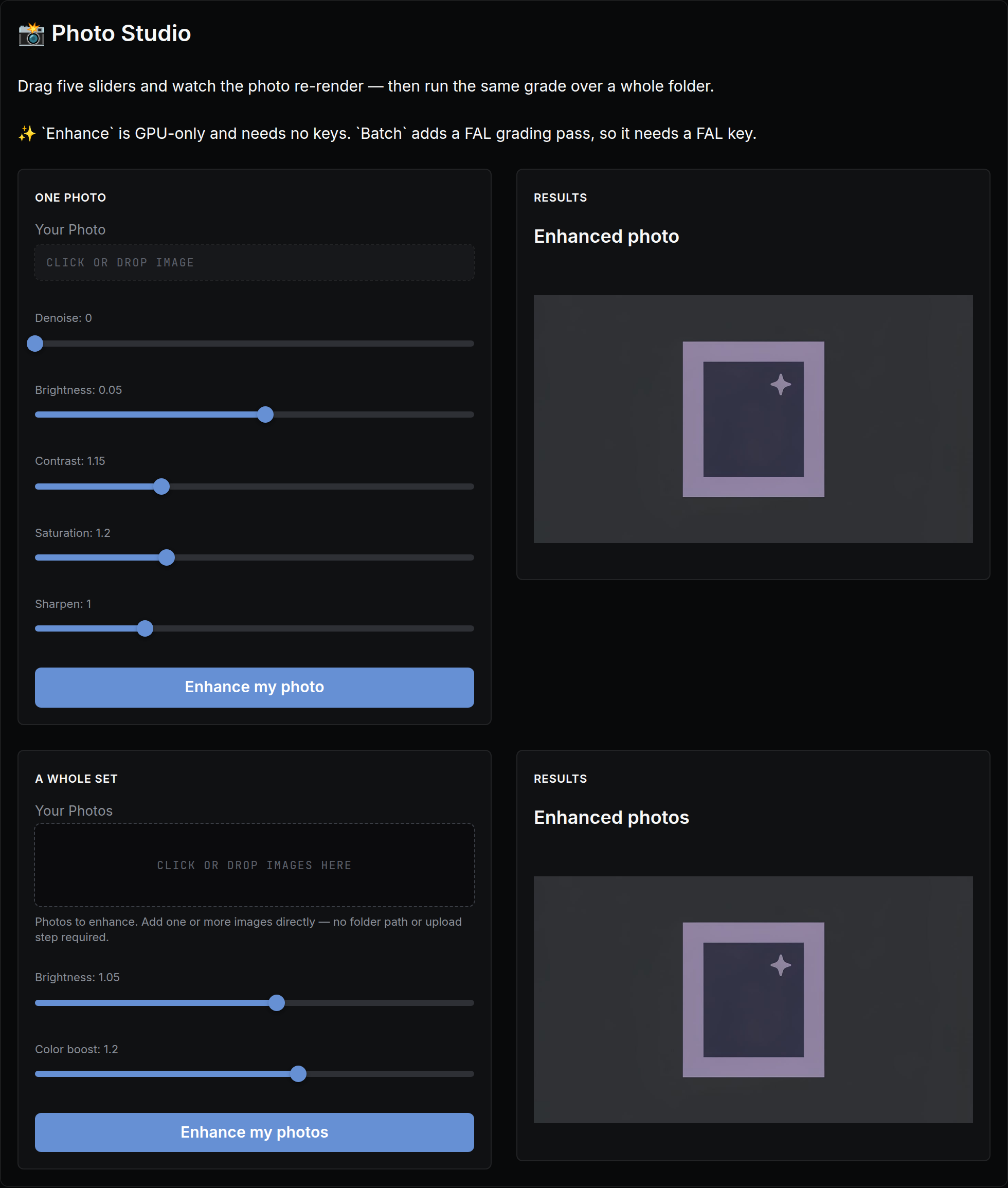Click the Sharpen slider handle

click(145, 628)
